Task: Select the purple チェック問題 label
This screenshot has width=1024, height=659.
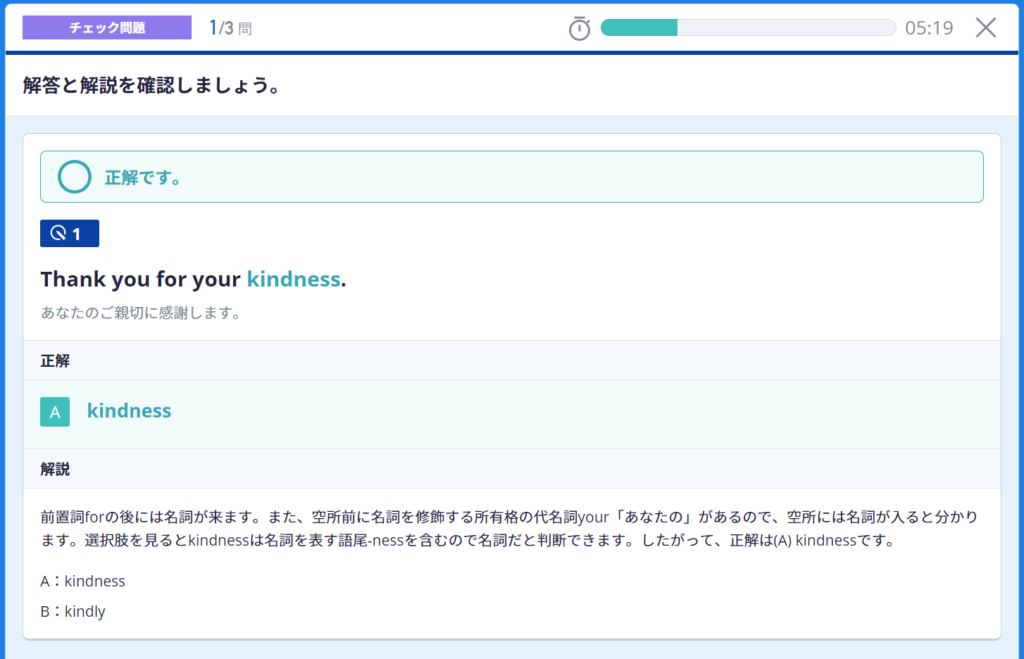Action: tap(107, 27)
